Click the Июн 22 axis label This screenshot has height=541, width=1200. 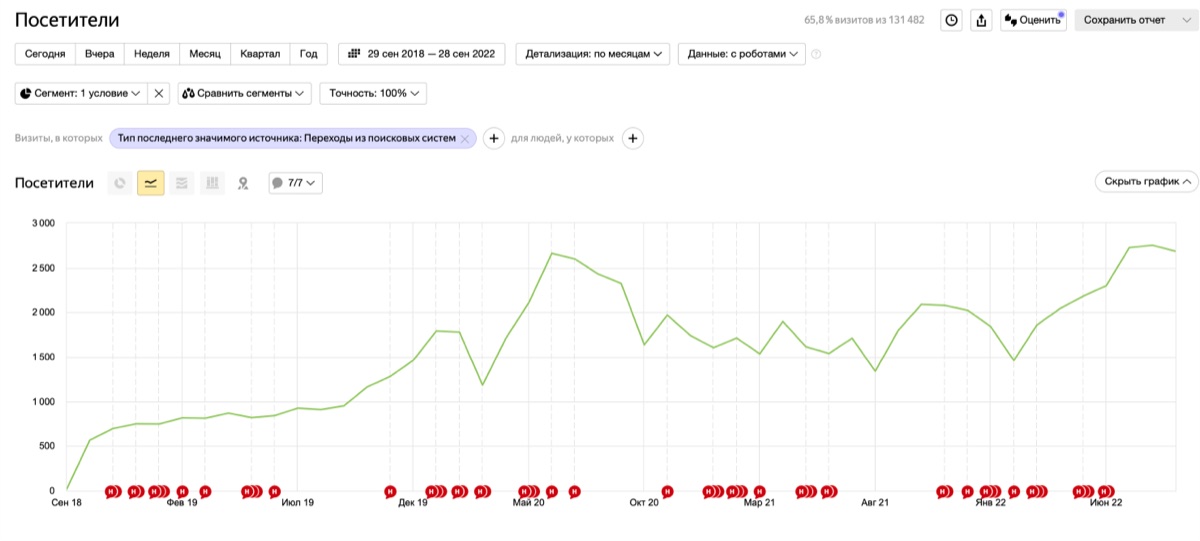pyautogui.click(x=1106, y=503)
